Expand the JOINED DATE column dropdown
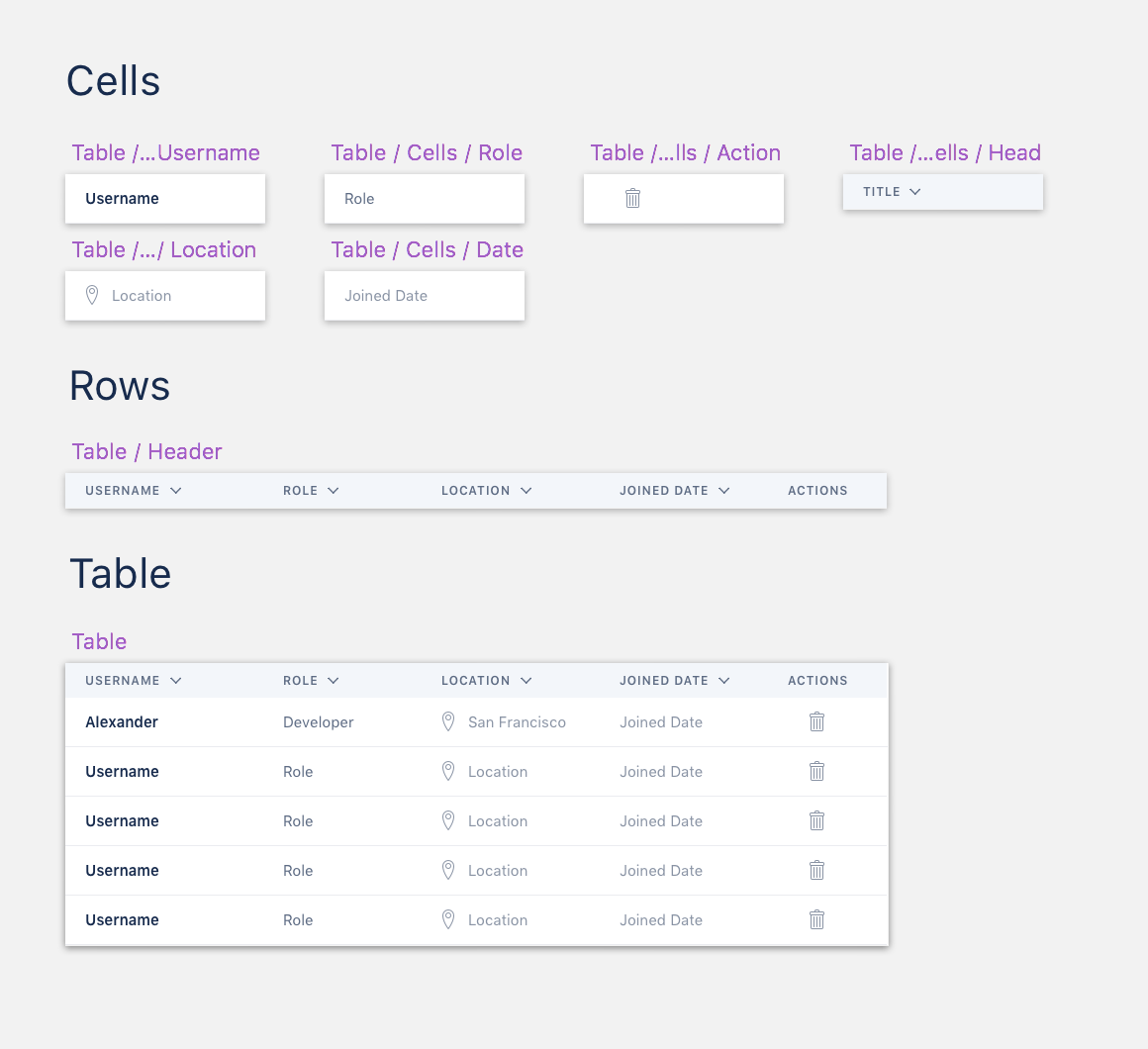 pyautogui.click(x=723, y=680)
